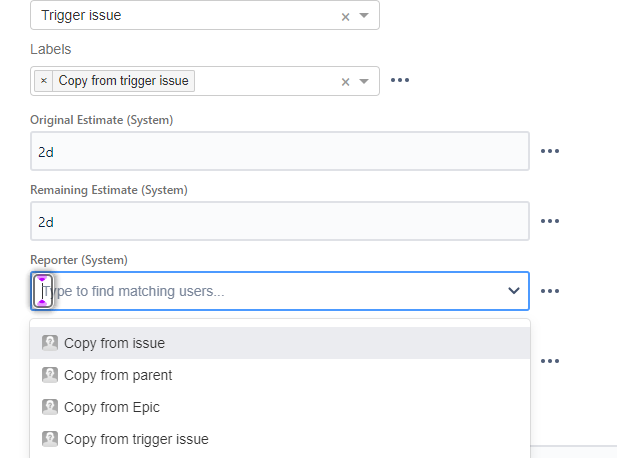Open more options for Remaining Estimate

click(549, 221)
